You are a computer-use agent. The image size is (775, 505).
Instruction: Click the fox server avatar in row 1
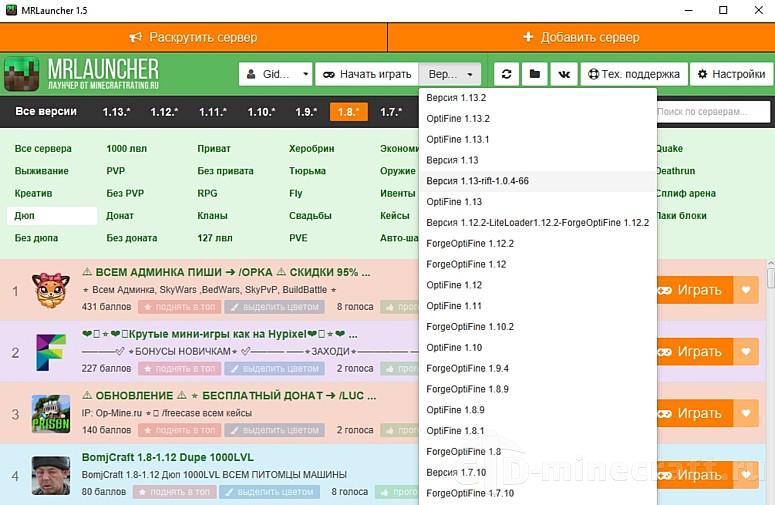click(x=51, y=290)
